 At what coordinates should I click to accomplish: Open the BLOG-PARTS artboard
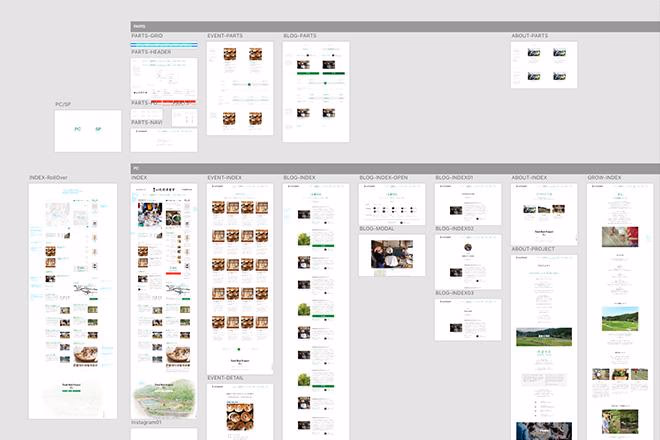point(315,84)
